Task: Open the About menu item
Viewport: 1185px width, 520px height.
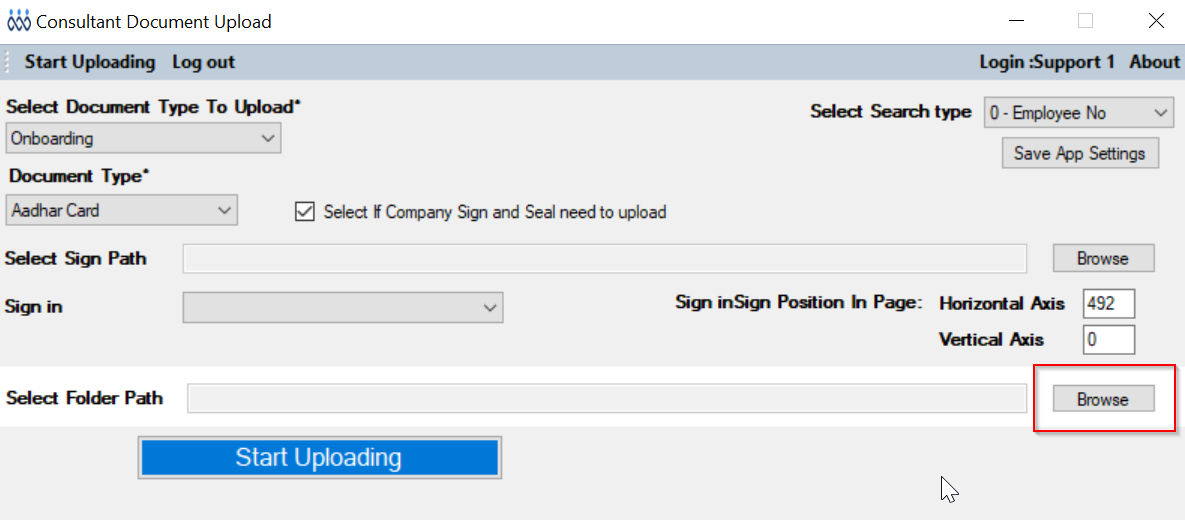Action: pyautogui.click(x=1154, y=62)
